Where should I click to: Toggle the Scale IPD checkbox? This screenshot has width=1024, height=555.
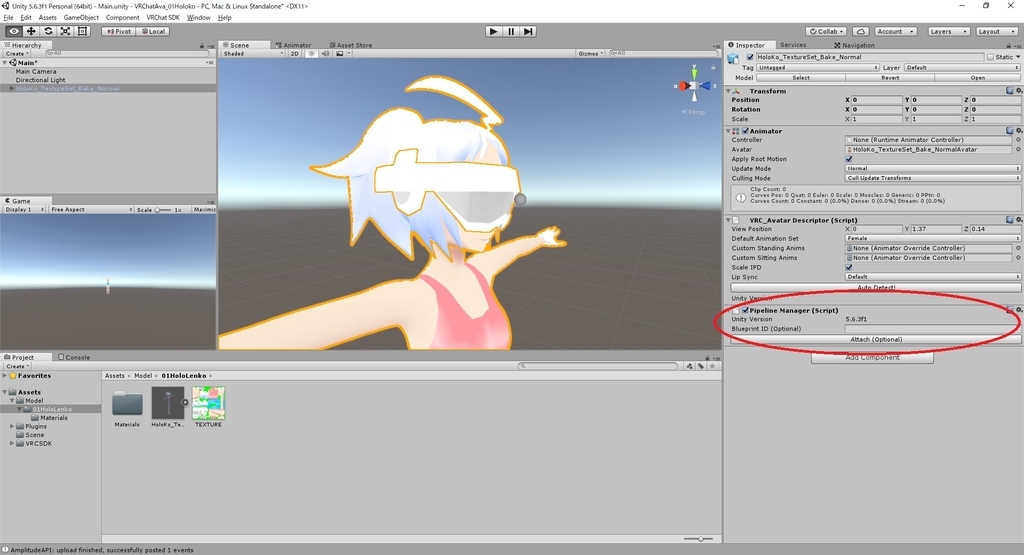(849, 267)
